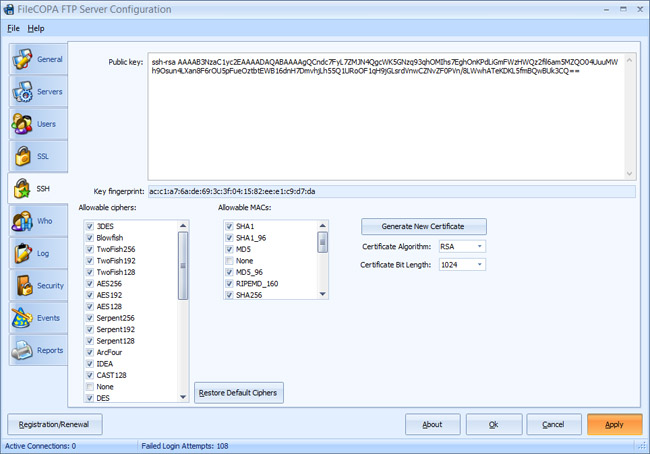Screen dimensions: 650x454
Task: Apply the SSH settings
Action: point(615,424)
